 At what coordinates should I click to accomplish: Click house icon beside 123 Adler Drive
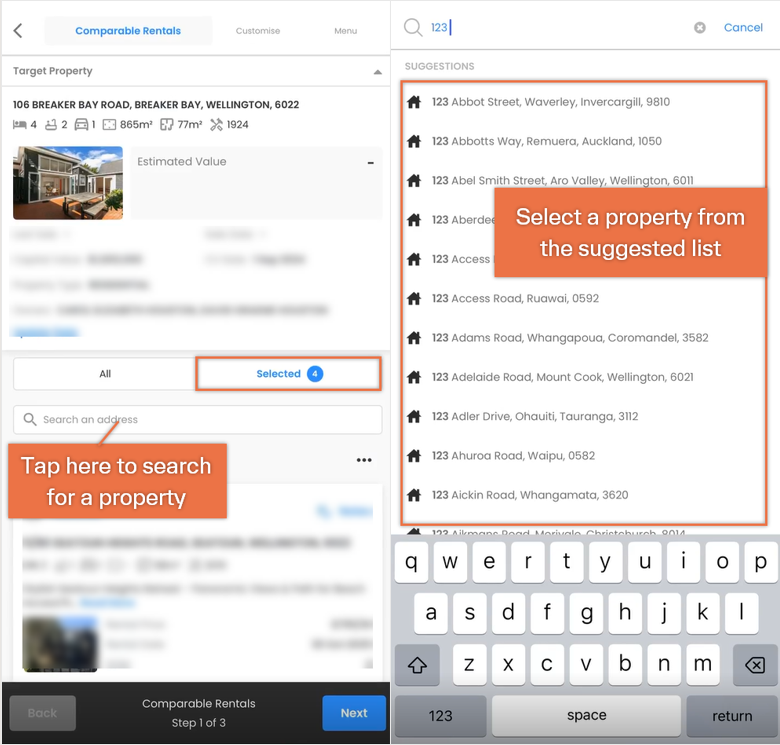click(414, 416)
